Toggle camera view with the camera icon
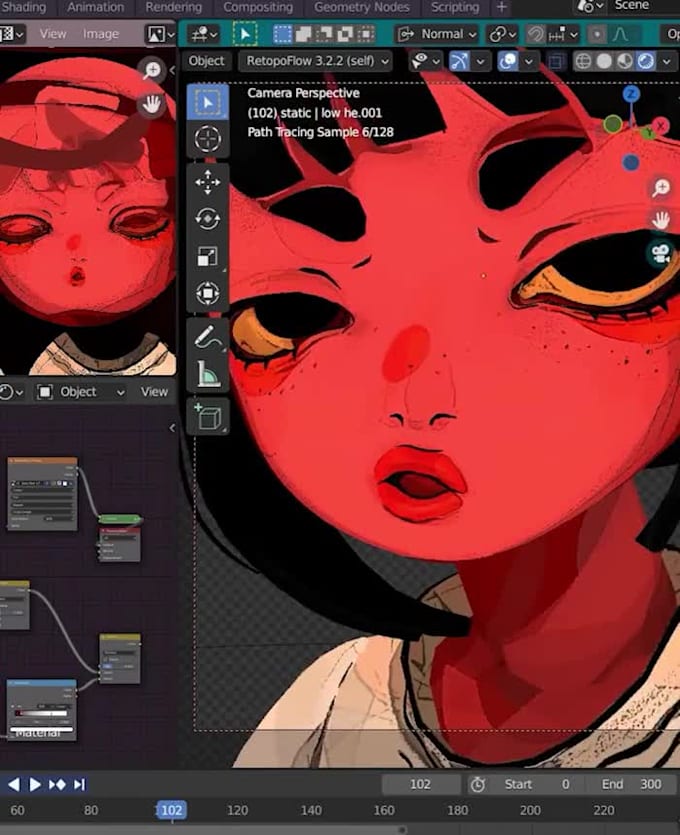Viewport: 680px width, 835px height. point(661,252)
